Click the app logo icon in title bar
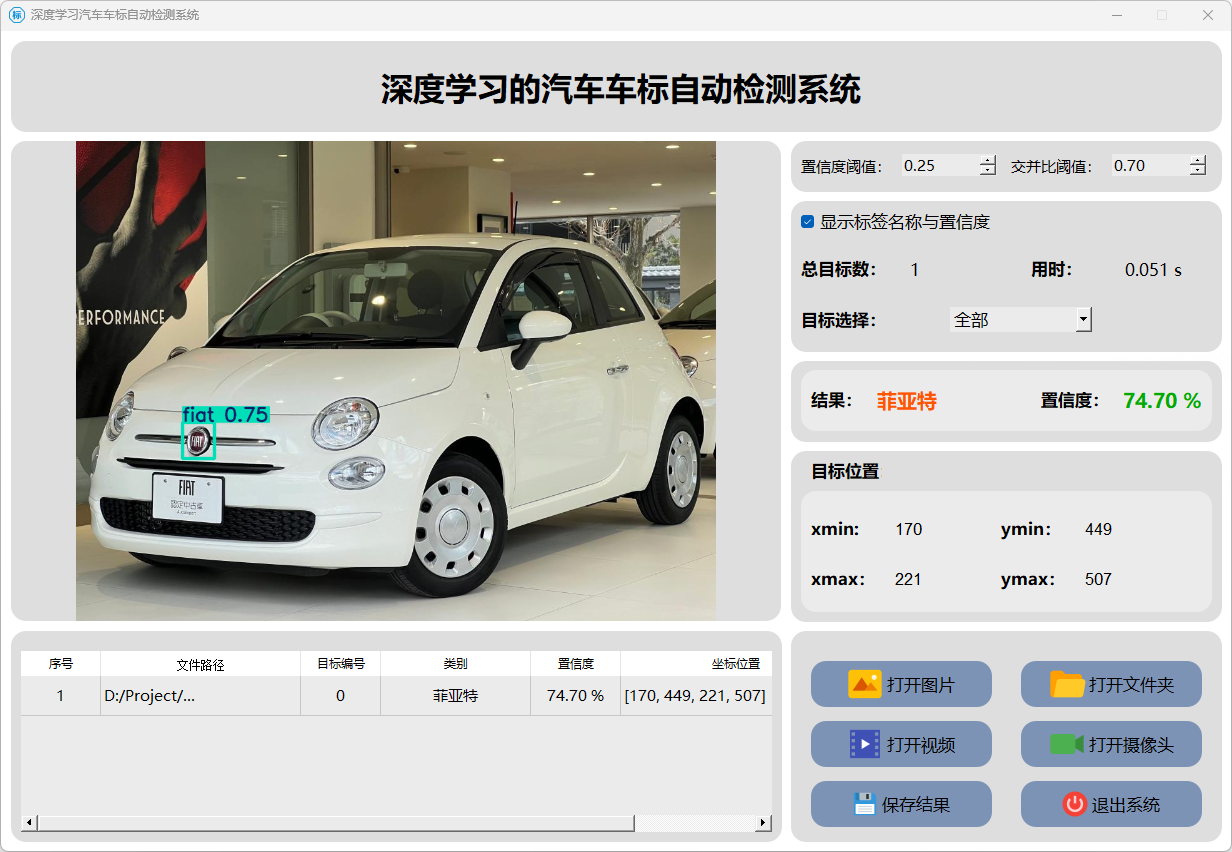This screenshot has height=852, width=1232. 16,15
